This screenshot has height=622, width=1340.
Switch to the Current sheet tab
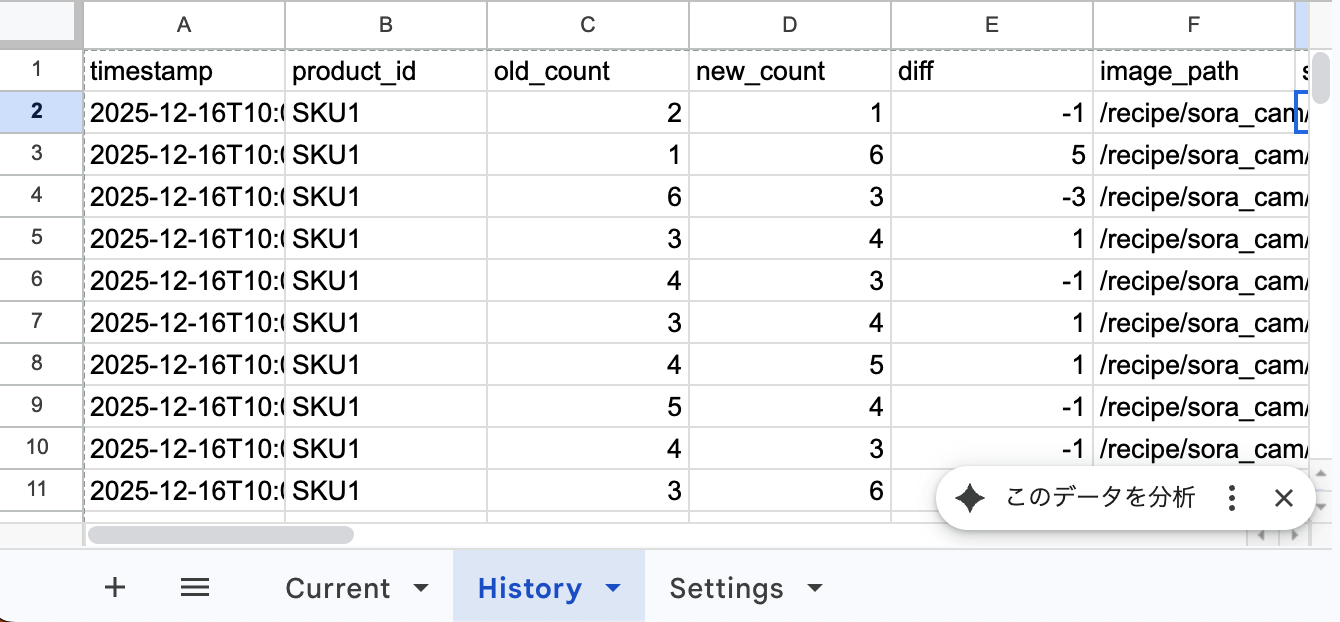(338, 588)
